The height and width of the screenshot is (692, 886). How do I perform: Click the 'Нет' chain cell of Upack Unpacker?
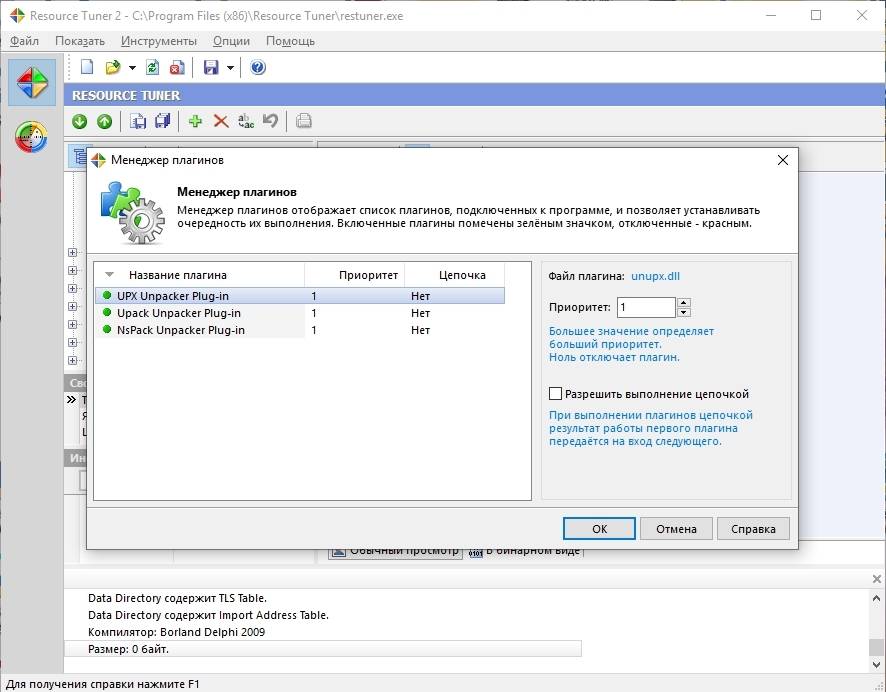(x=420, y=313)
